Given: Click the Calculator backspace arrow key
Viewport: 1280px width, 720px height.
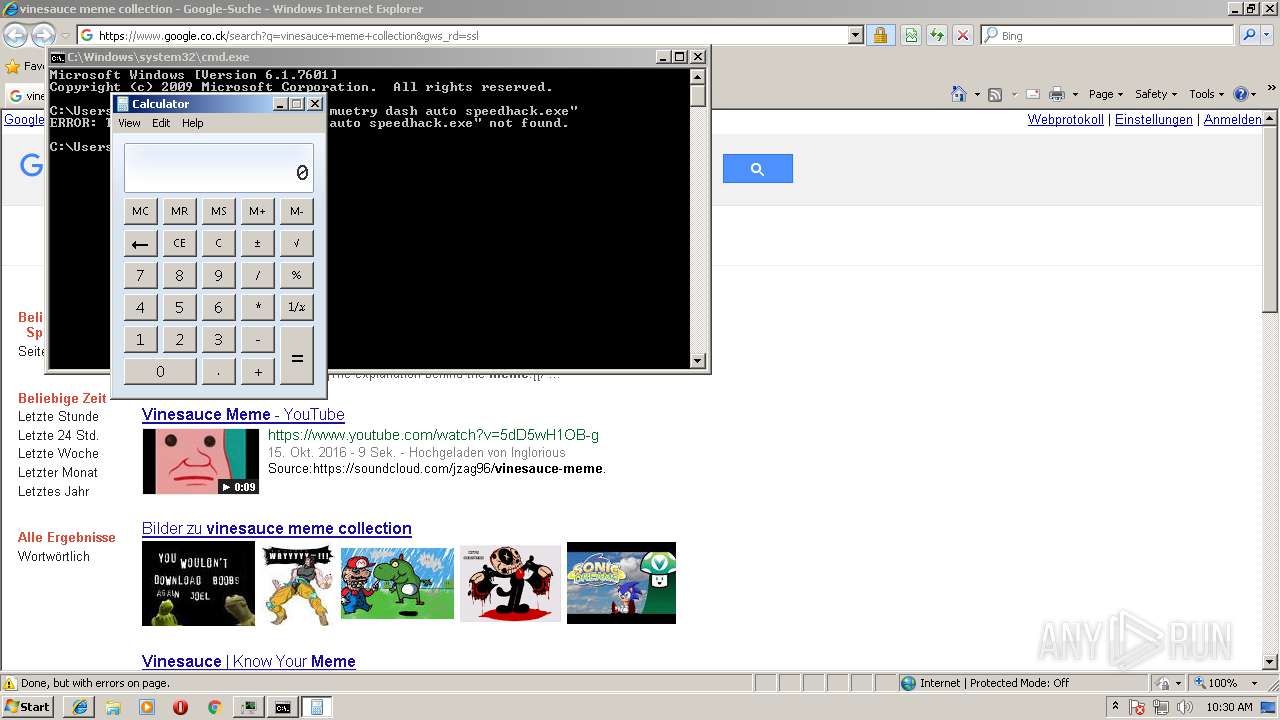Looking at the screenshot, I should 140,243.
